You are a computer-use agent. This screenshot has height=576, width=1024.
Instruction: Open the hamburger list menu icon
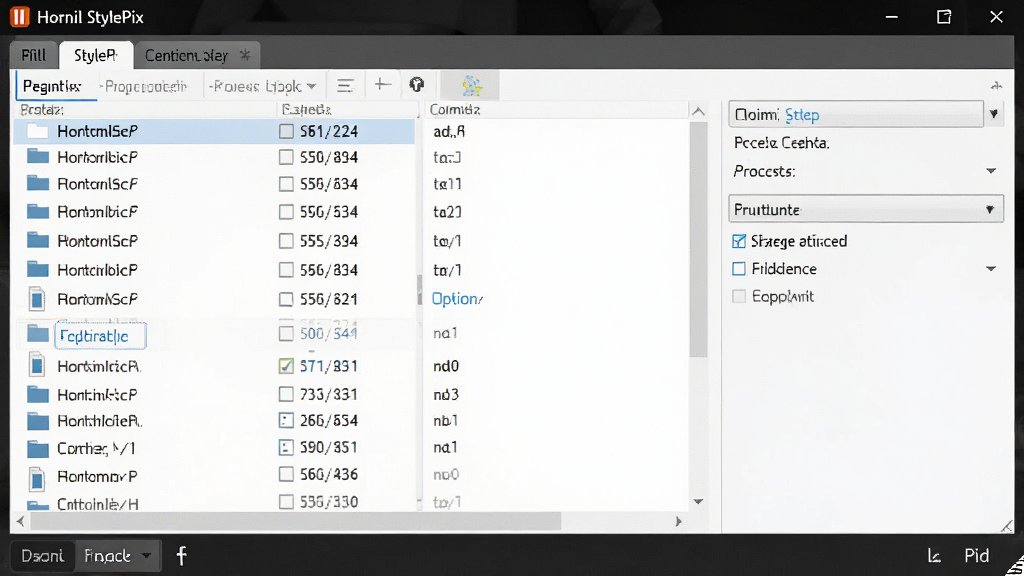[x=345, y=86]
